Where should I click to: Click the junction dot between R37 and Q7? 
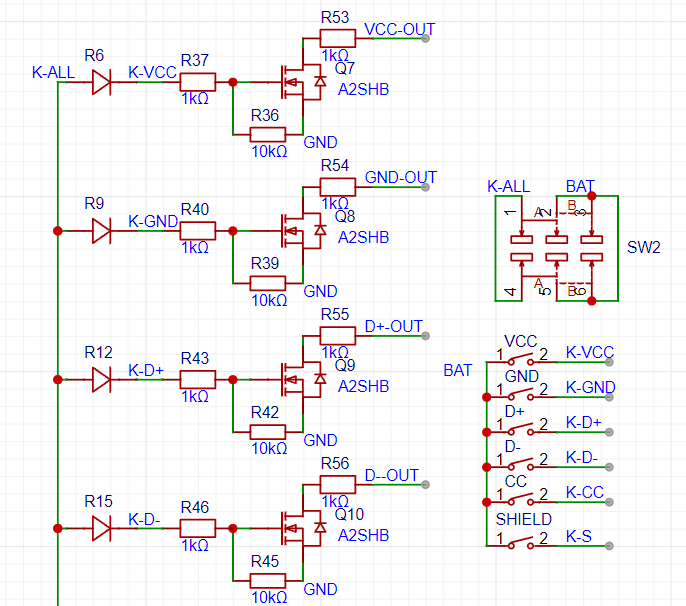(x=233, y=82)
